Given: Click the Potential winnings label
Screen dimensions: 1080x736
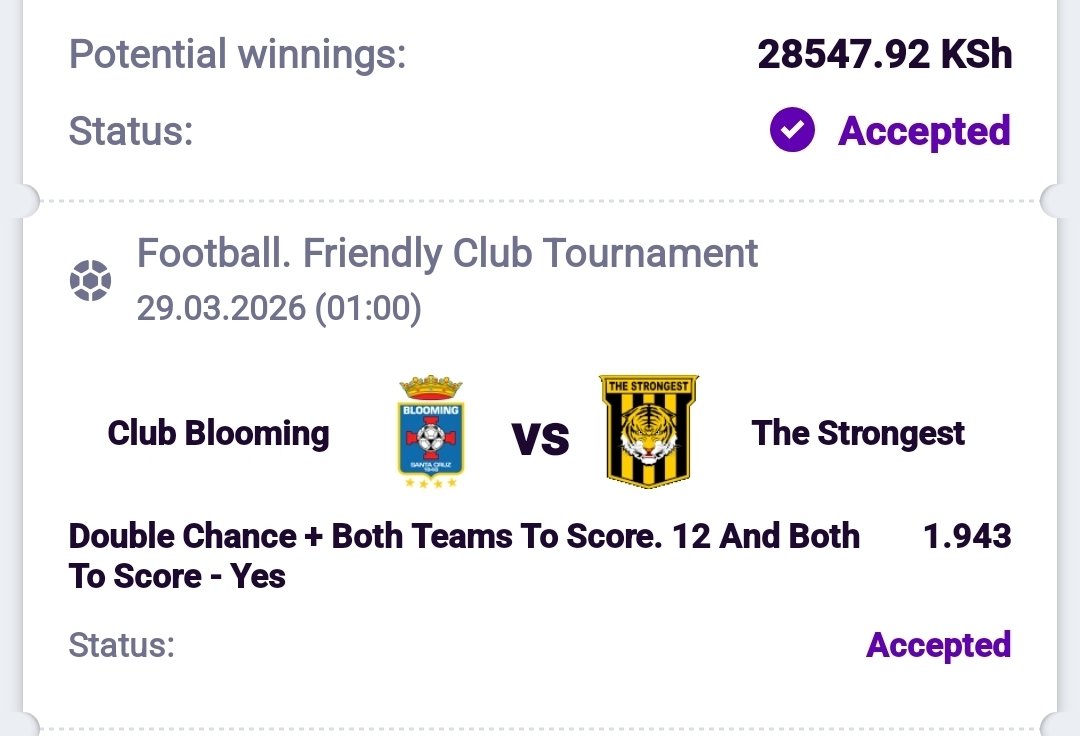Looking at the screenshot, I should pyautogui.click(x=237, y=54).
